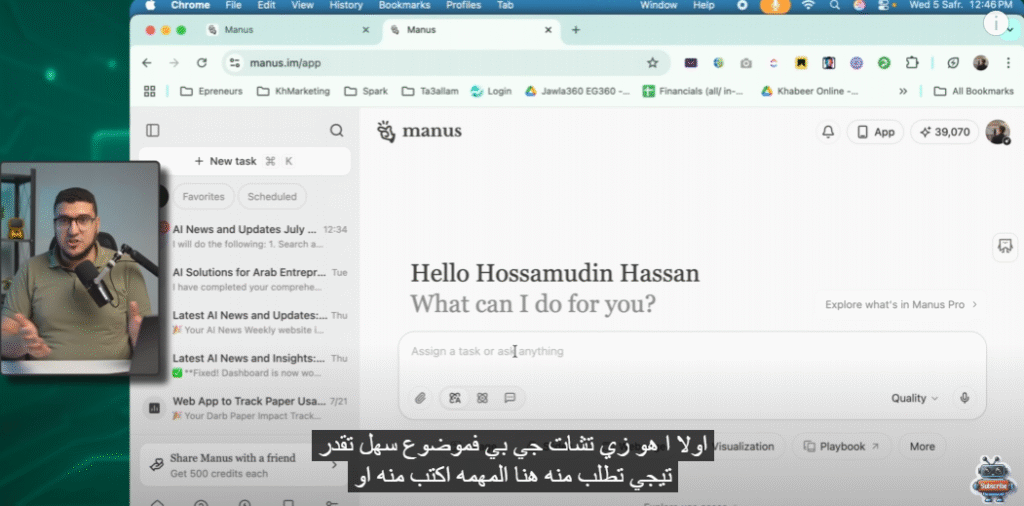Open the Edit menu
1024x506 pixels.
coord(266,5)
